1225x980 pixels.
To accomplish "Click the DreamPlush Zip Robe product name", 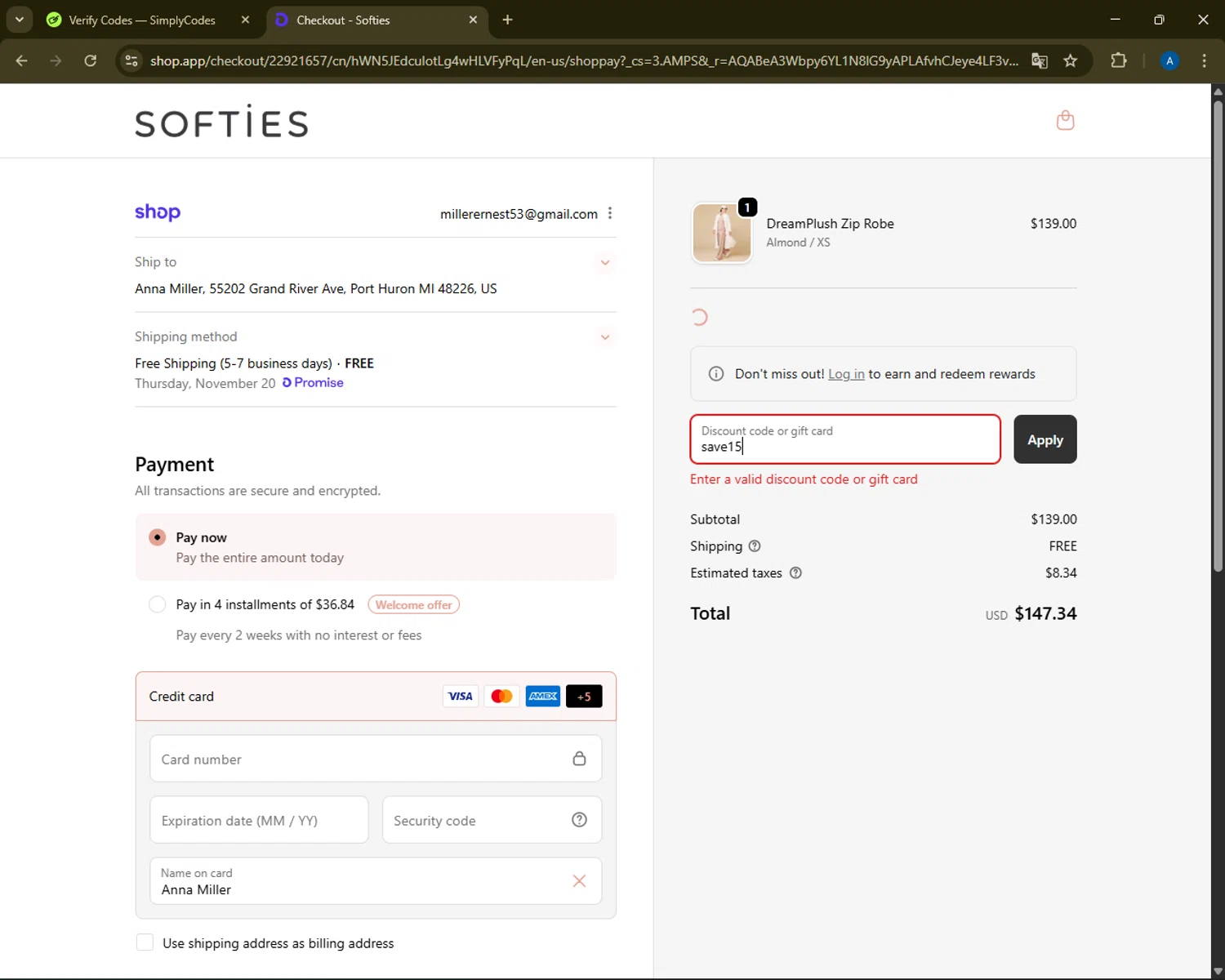I will click(x=830, y=224).
